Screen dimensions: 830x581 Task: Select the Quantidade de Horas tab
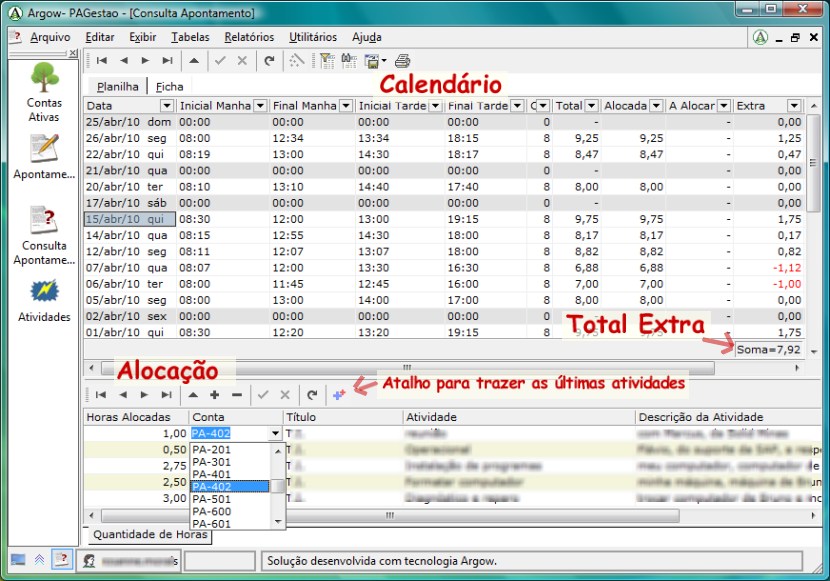click(x=150, y=534)
